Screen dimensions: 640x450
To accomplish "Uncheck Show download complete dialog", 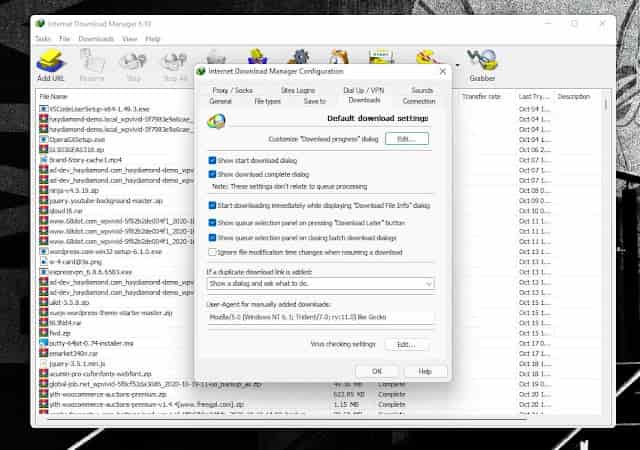I will tap(212, 174).
